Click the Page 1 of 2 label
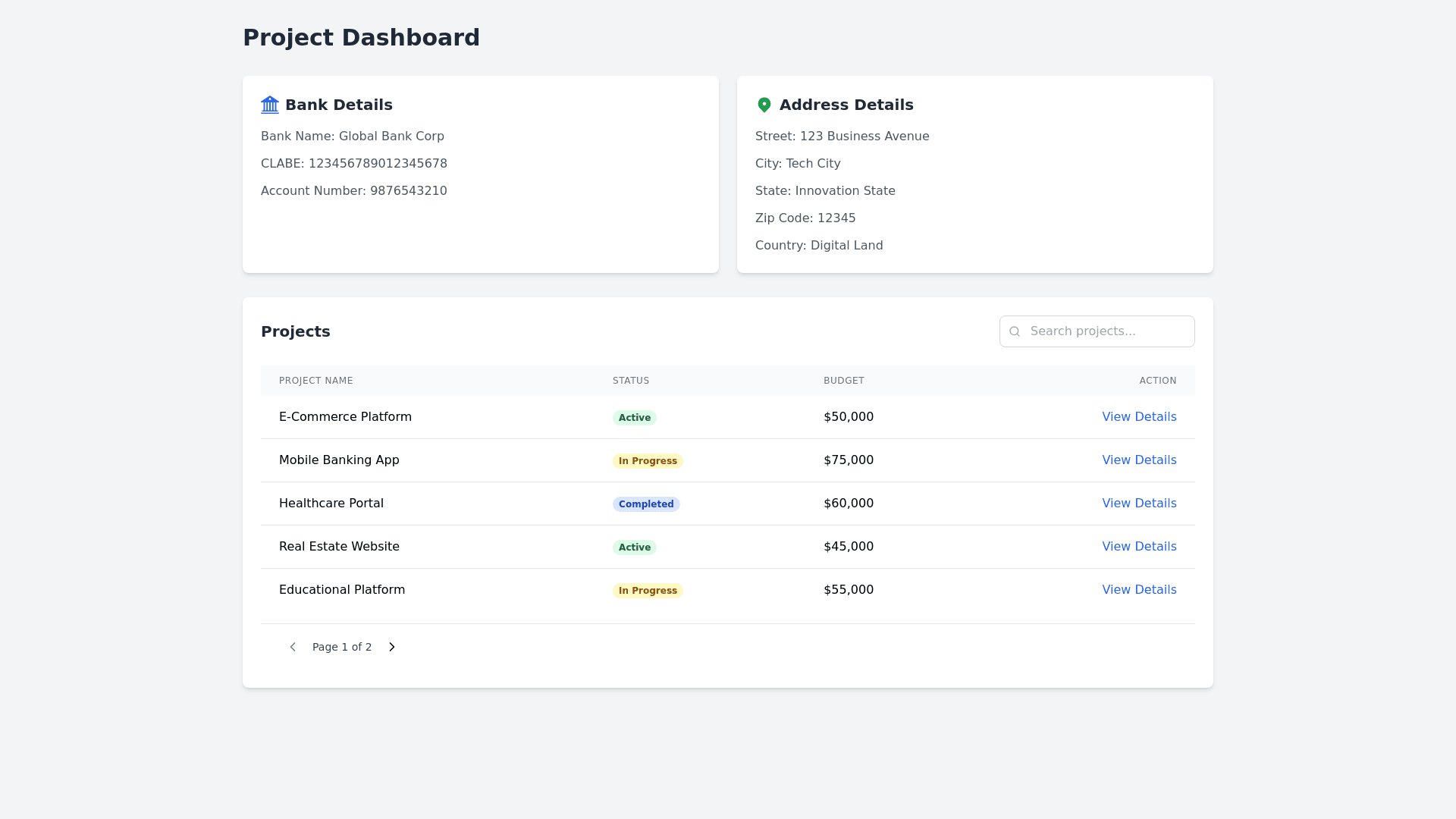 coord(342,647)
